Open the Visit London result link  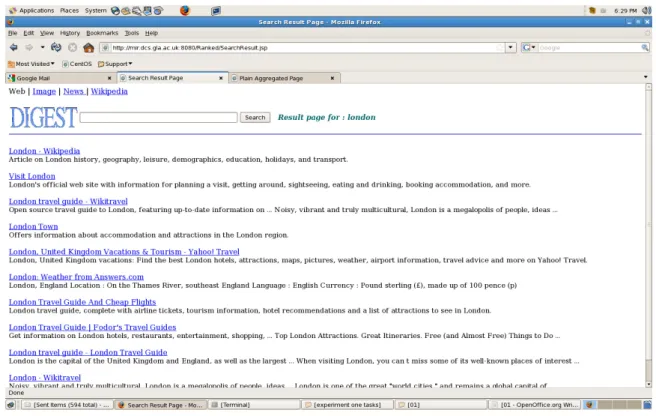coord(32,176)
